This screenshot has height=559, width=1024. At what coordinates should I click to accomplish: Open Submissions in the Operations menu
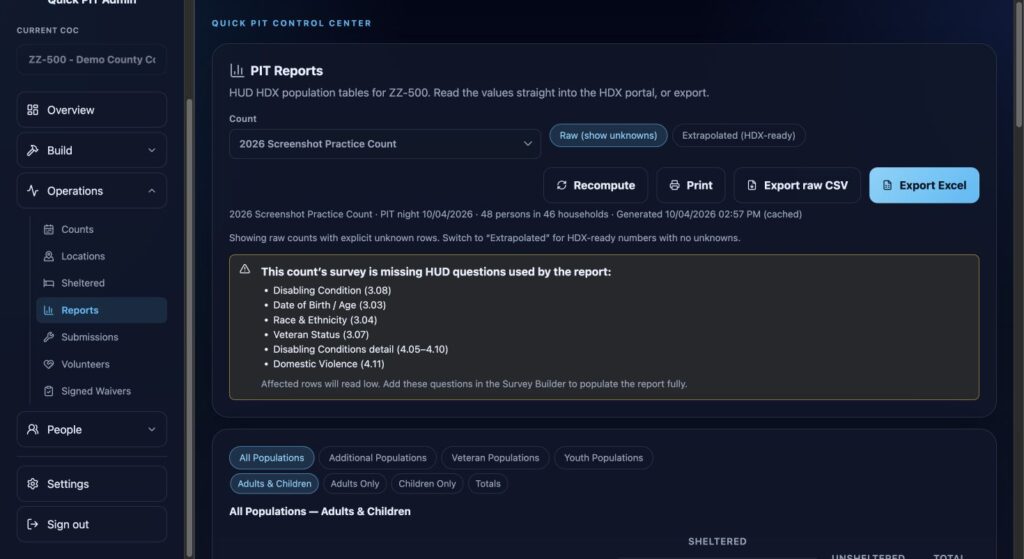pos(101,337)
